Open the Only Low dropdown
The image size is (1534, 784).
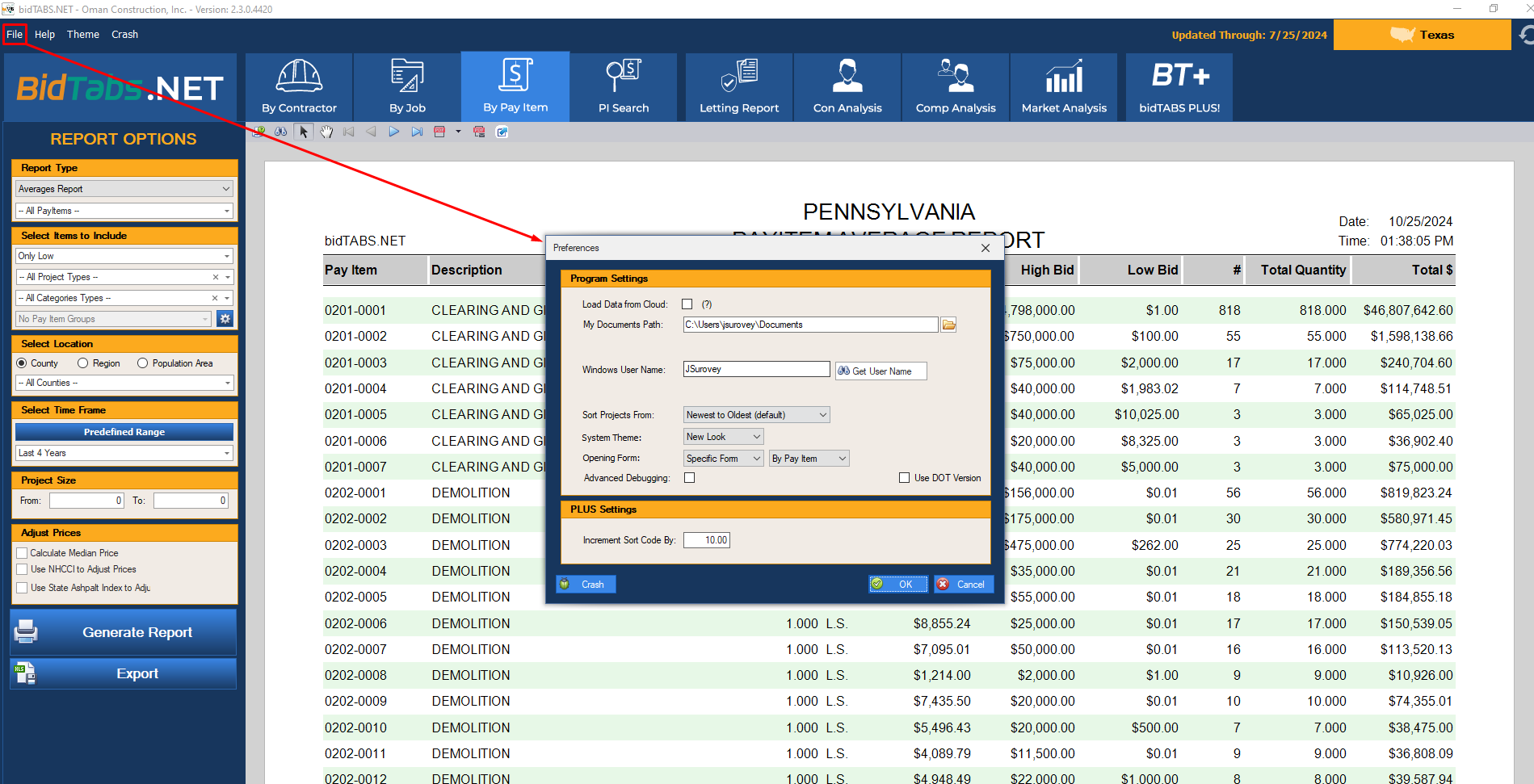tap(124, 256)
